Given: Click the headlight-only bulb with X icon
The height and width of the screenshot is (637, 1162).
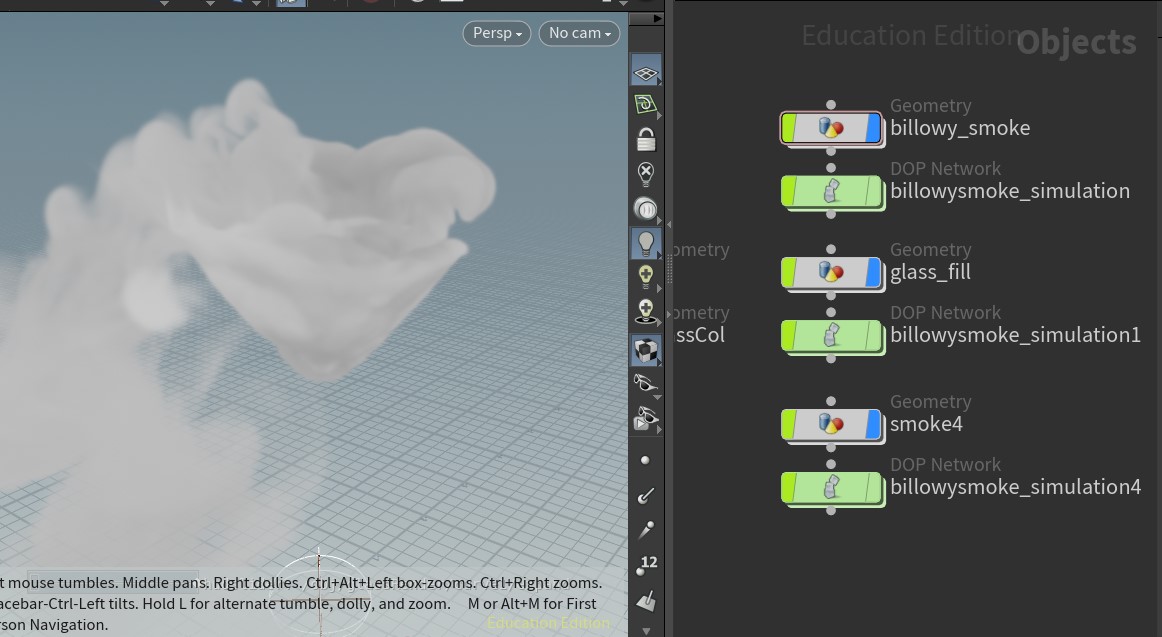Looking at the screenshot, I should point(646,173).
